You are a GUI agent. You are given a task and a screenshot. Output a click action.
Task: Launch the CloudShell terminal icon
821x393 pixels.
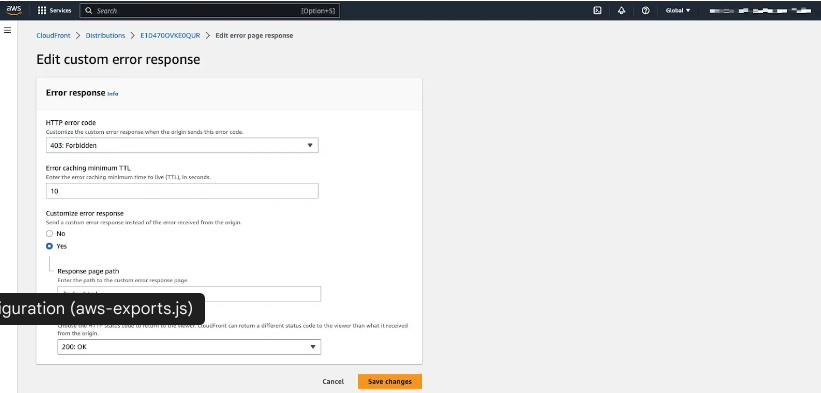tap(597, 10)
